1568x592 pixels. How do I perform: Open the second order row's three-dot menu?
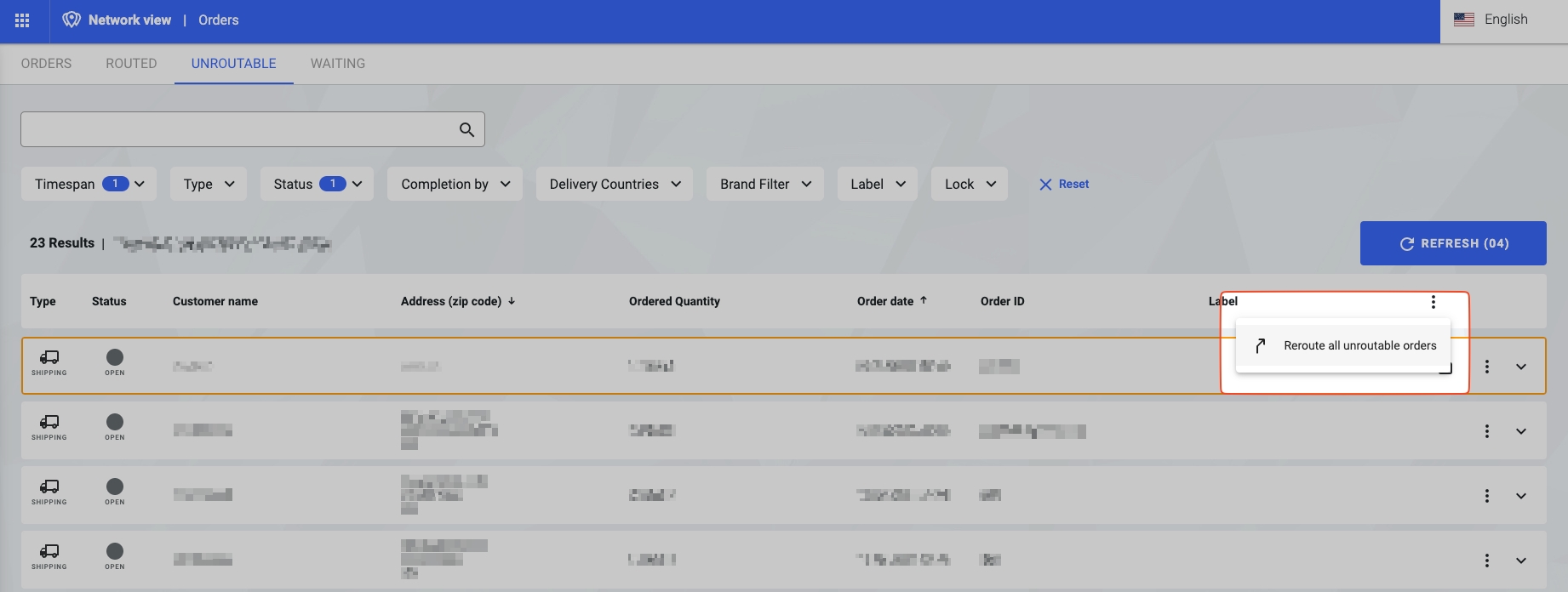point(1487,431)
